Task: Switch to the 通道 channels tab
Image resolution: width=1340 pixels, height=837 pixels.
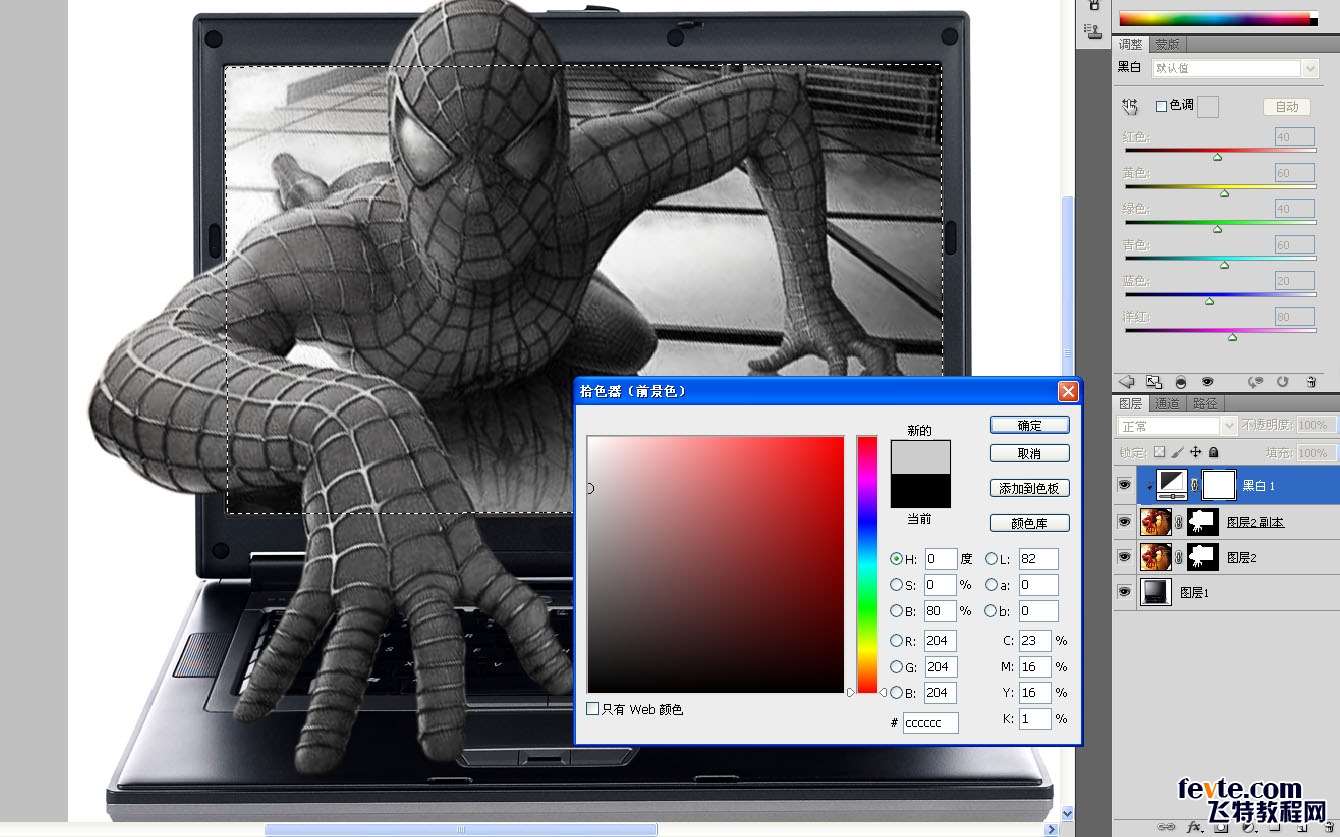Action: pyautogui.click(x=1167, y=404)
